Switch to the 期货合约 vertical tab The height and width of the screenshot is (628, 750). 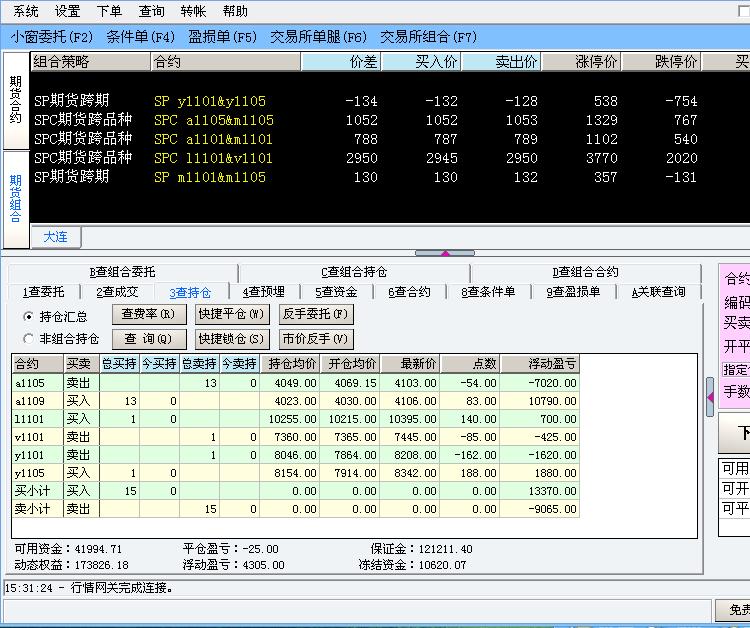16,100
